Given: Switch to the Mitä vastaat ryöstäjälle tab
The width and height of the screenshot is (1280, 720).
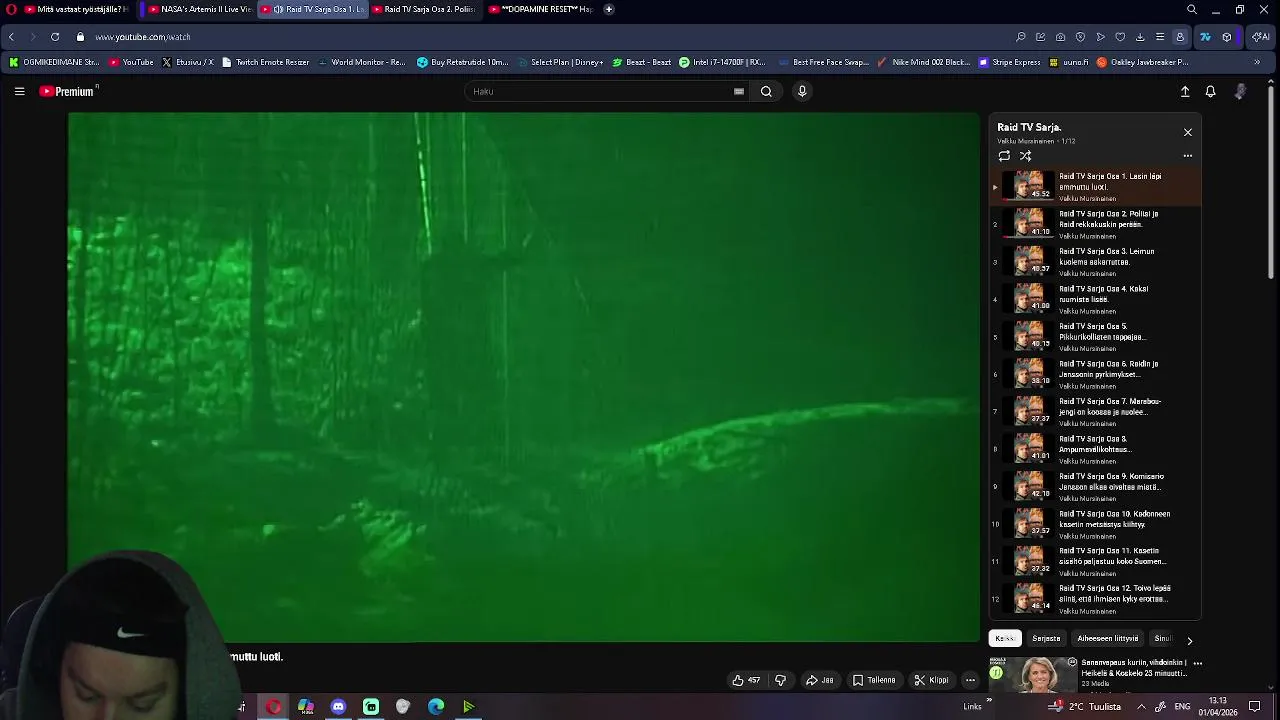Looking at the screenshot, I should coord(77,10).
